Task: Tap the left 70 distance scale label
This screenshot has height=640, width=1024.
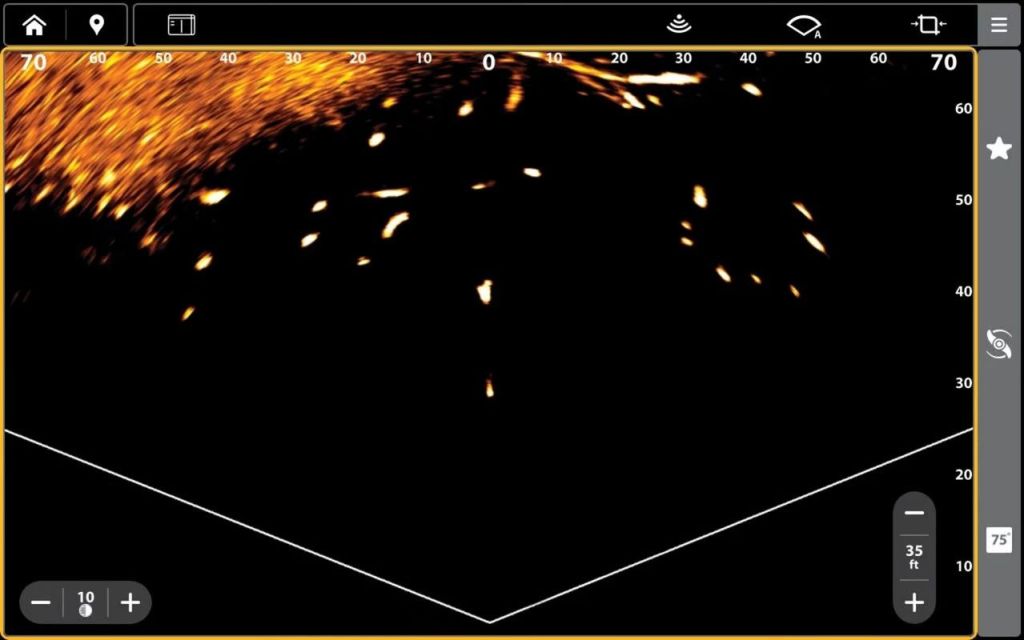Action: pos(34,63)
